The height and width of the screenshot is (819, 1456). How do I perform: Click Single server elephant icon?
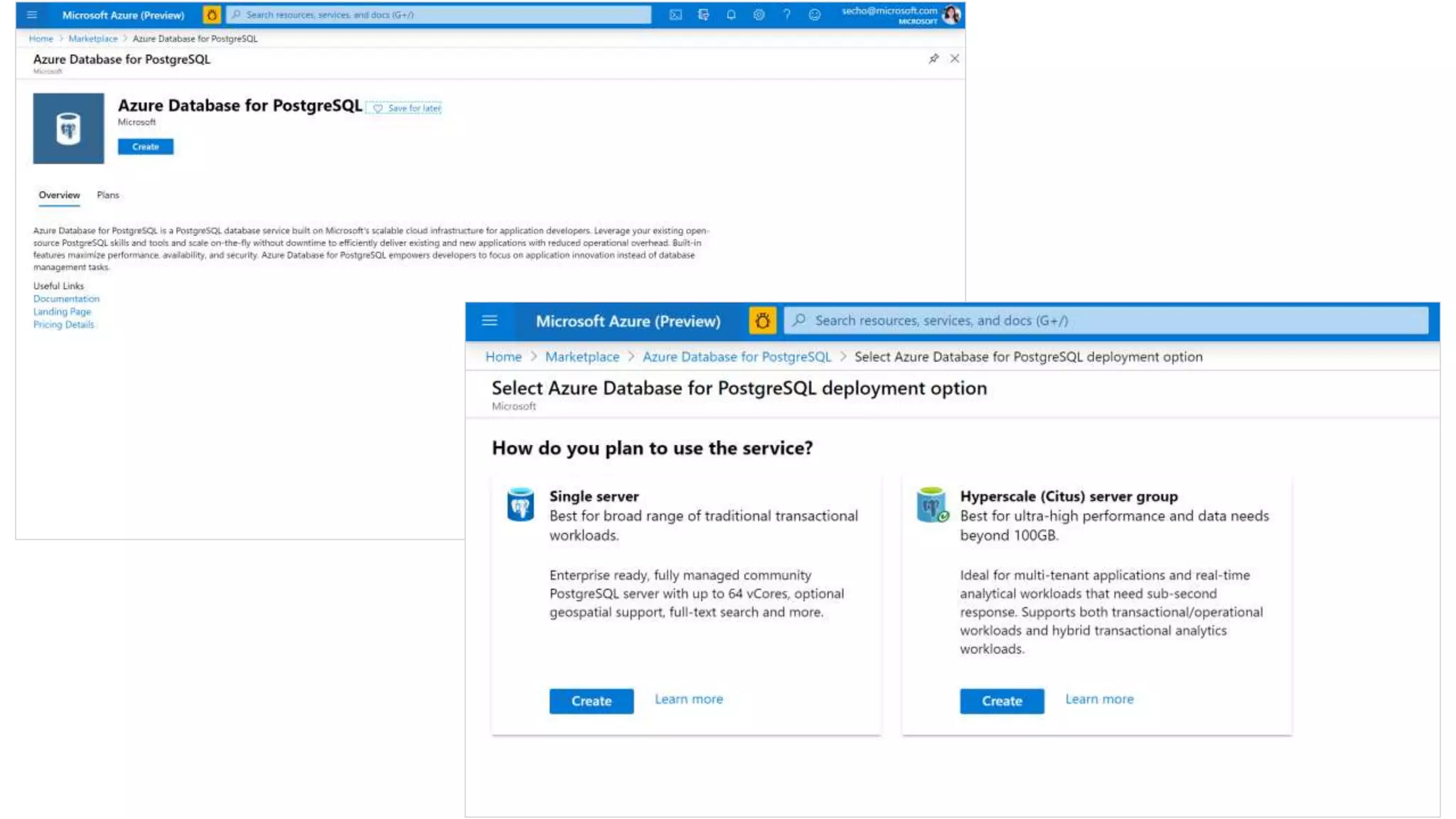(x=520, y=504)
